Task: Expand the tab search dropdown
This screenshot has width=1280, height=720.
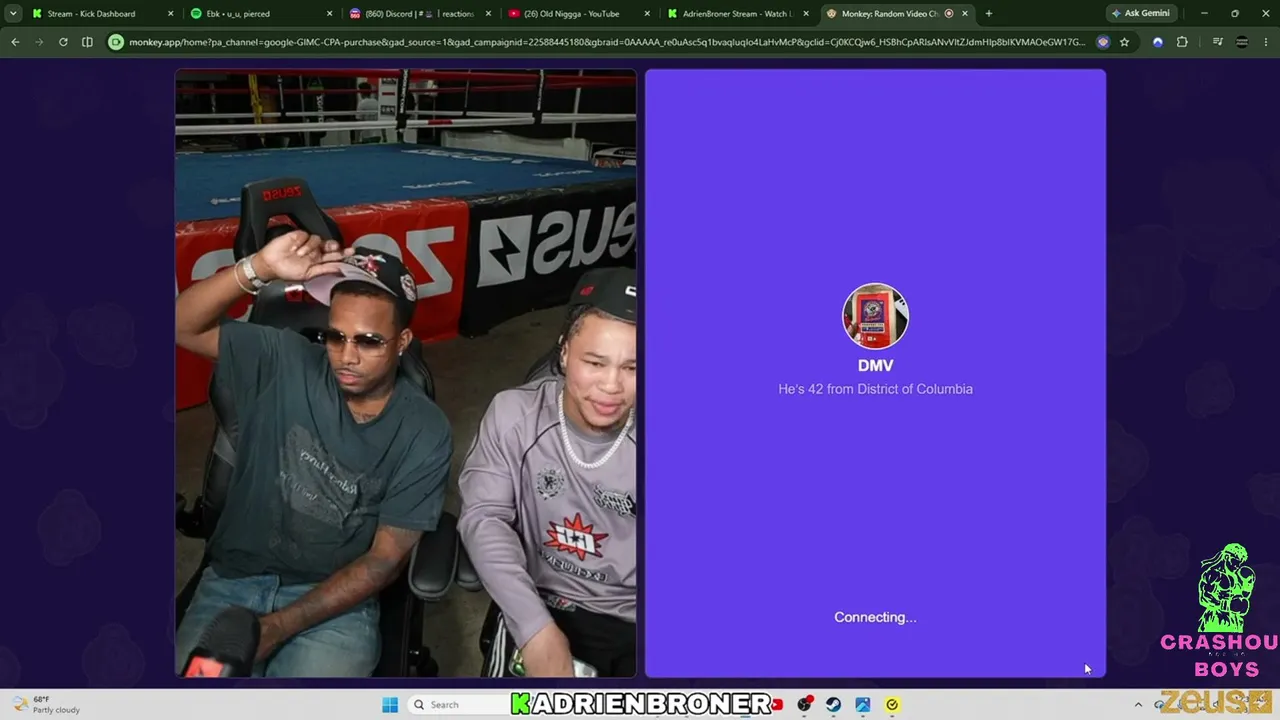Action: 13,14
